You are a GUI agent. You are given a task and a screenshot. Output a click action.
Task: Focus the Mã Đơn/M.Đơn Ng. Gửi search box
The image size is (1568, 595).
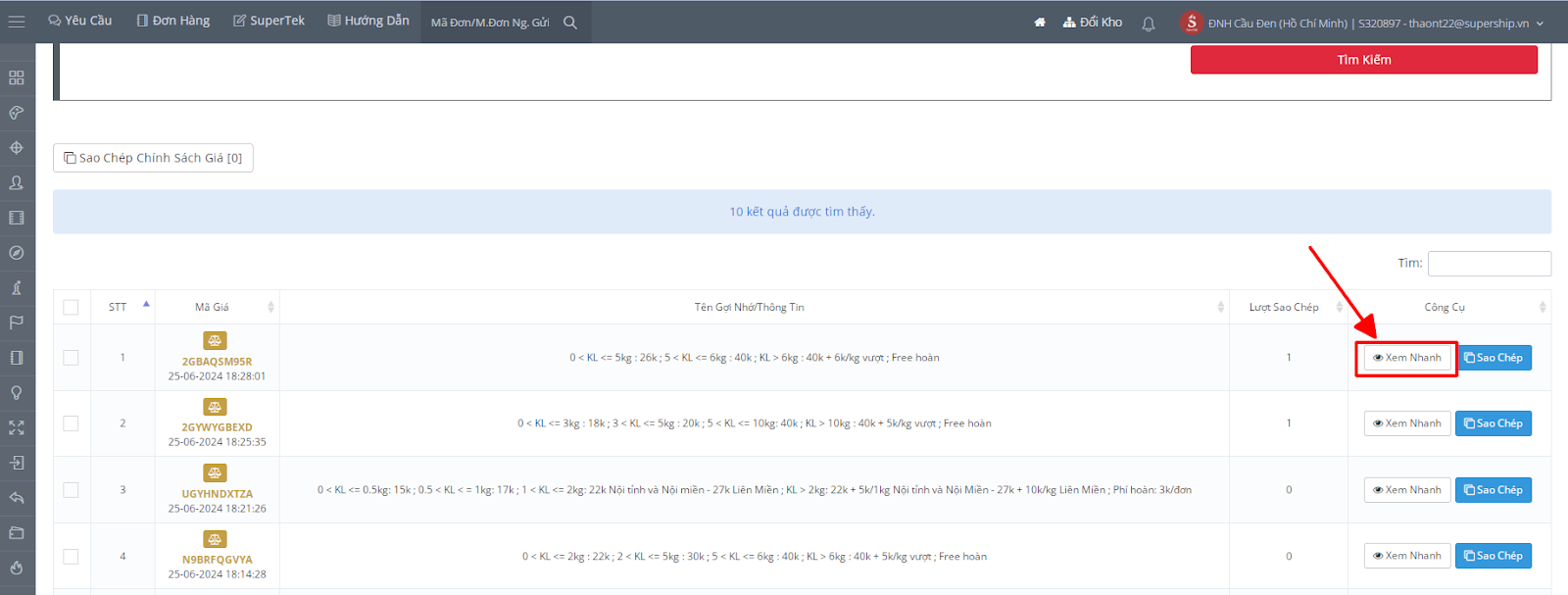(x=491, y=23)
